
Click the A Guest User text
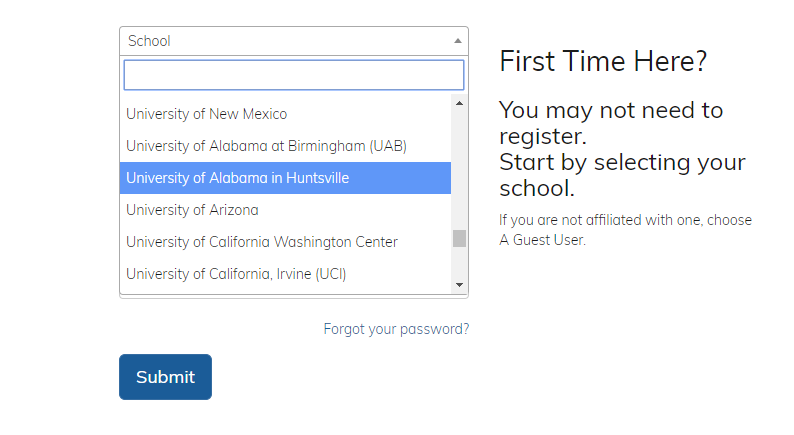tap(542, 240)
